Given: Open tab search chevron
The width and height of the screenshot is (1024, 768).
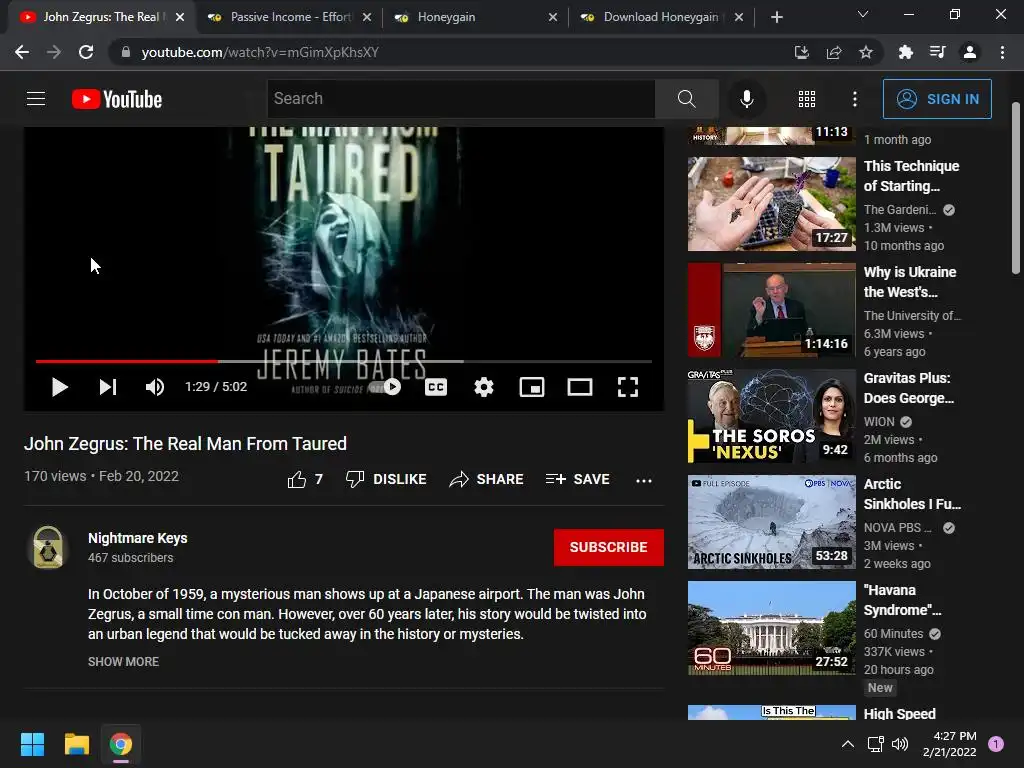Looking at the screenshot, I should coord(863,14).
